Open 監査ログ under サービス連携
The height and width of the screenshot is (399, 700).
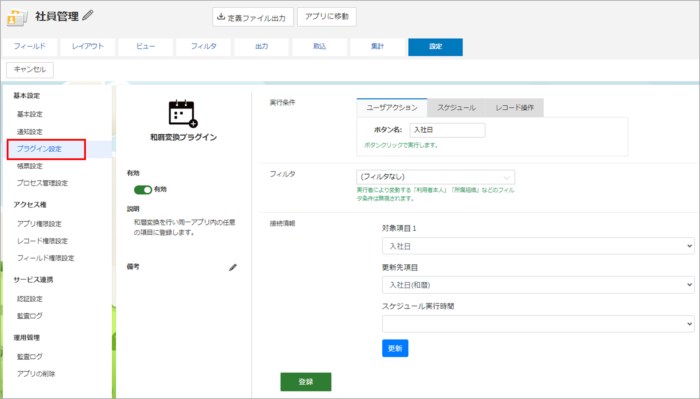tap(30, 316)
